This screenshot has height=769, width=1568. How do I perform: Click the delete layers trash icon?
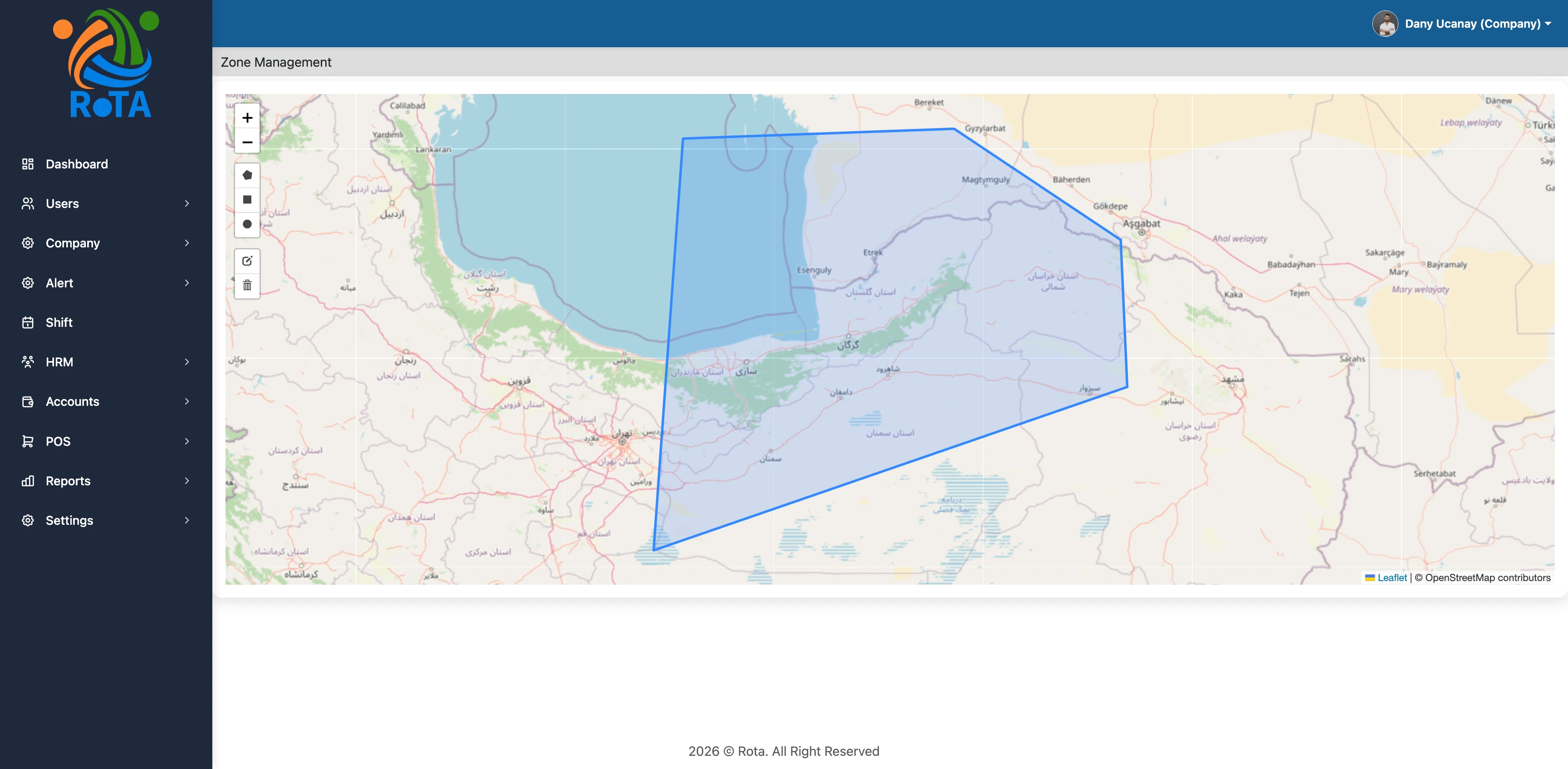[x=247, y=286]
